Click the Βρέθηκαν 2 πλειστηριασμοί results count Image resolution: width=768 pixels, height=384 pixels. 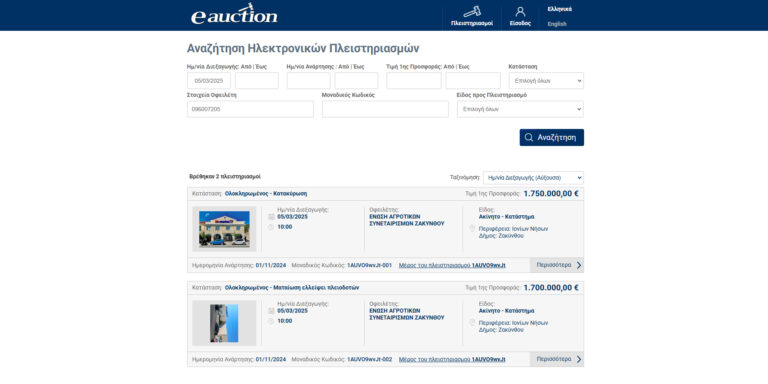[225, 176]
